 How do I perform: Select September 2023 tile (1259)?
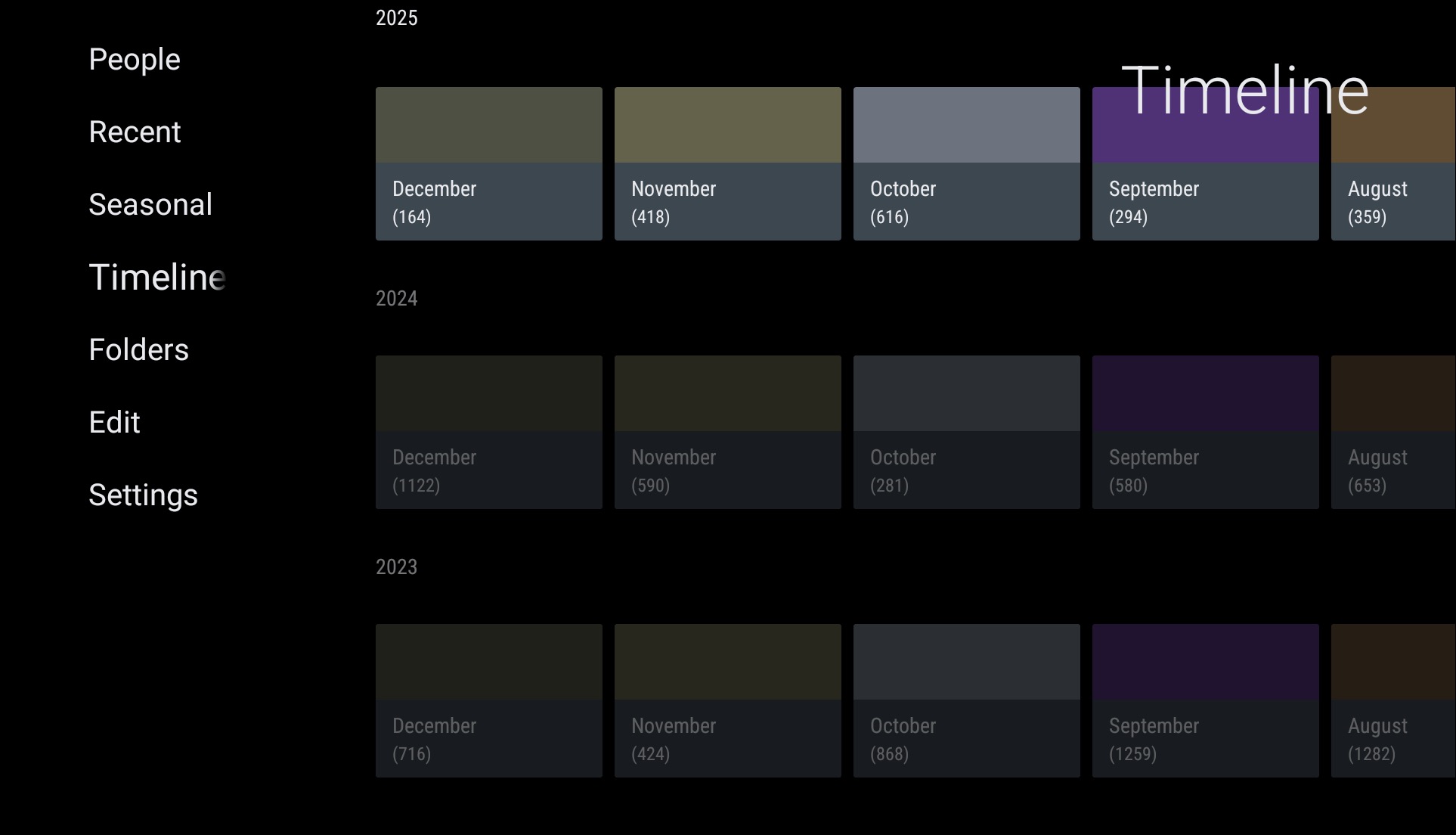1205,701
